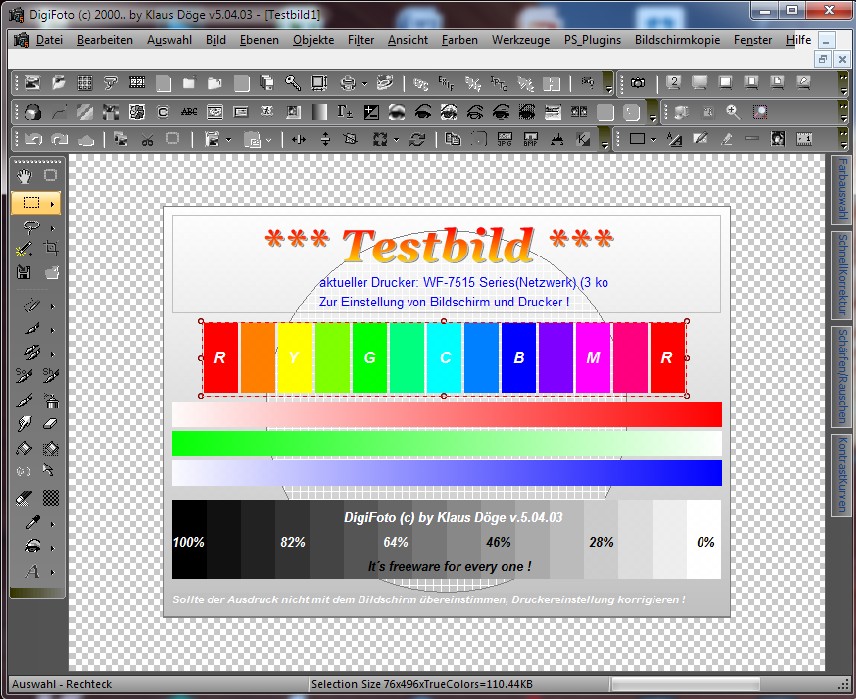The image size is (856, 699).
Task: Click the gradient fill icon in toolbar
Action: coord(320,112)
